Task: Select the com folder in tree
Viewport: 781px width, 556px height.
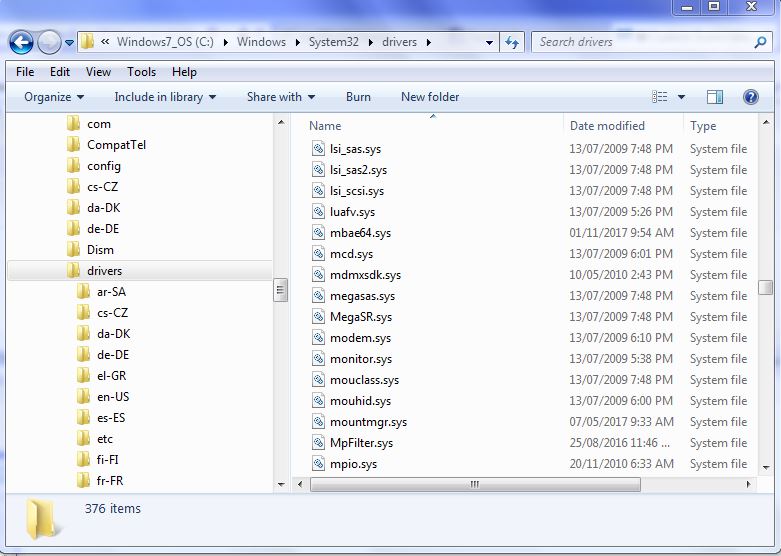Action: coord(89,124)
